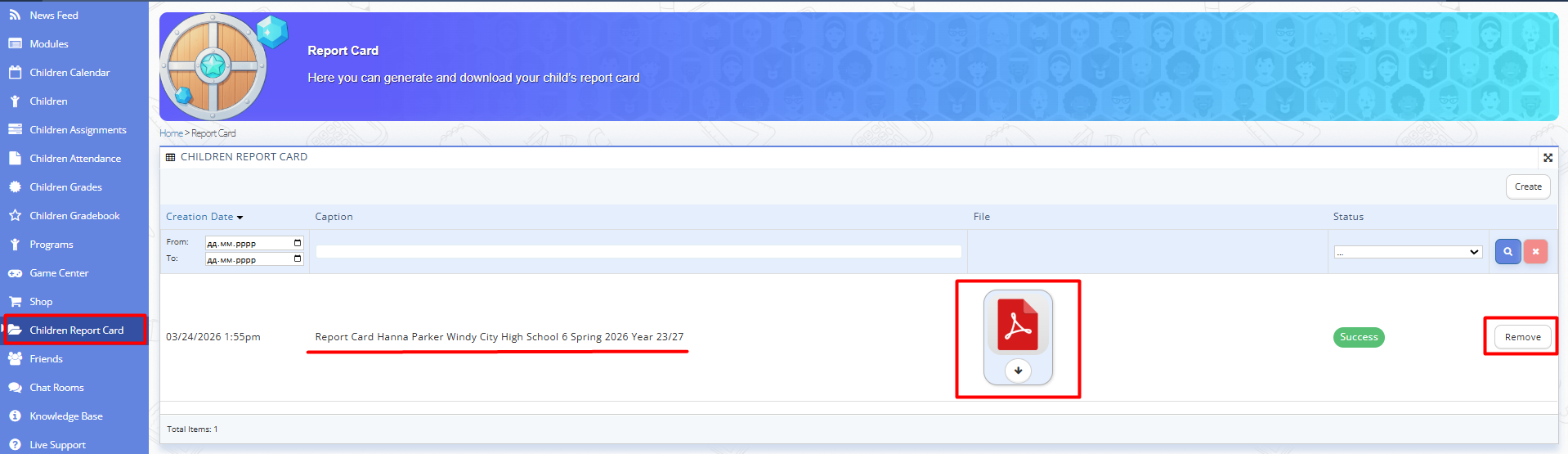Viewport: 1568px width, 454px height.
Task: Click the PDF report card file icon
Action: (x=1017, y=325)
